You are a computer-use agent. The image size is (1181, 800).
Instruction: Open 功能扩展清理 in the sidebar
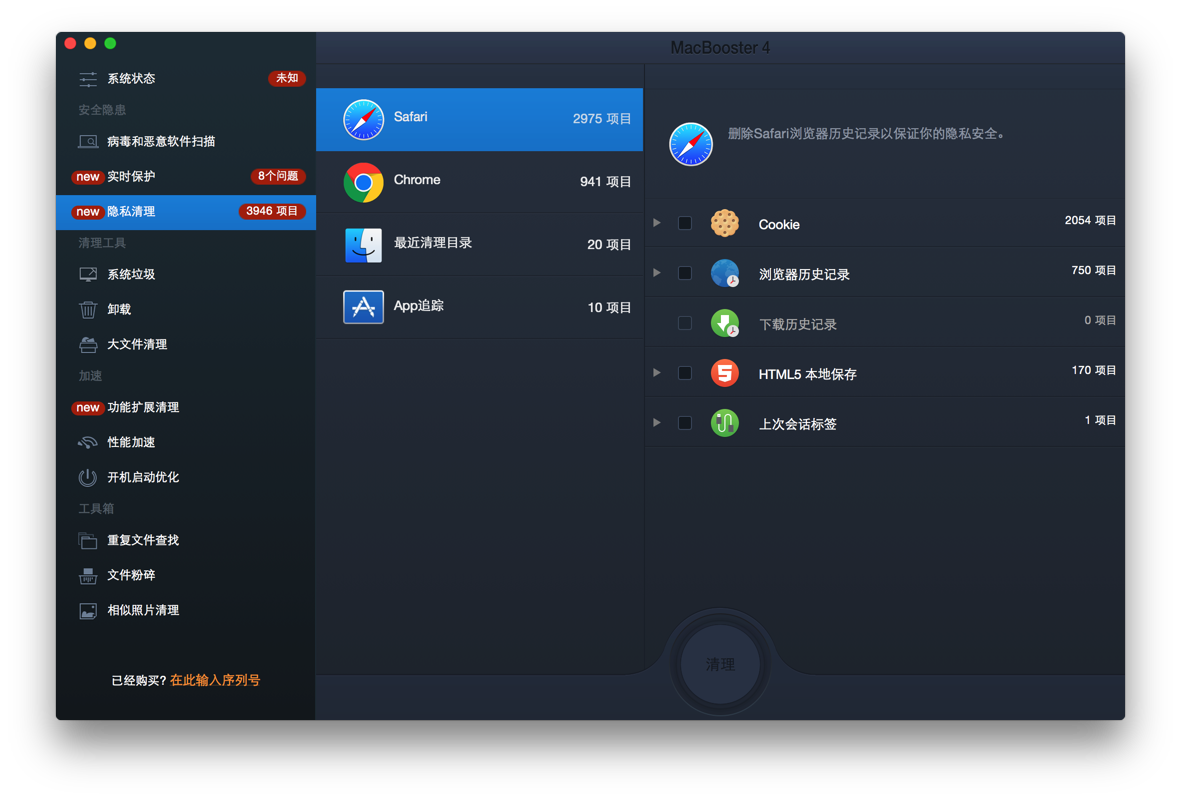[x=186, y=408]
